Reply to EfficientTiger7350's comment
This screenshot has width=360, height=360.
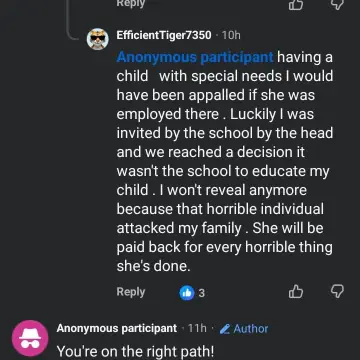(131, 292)
